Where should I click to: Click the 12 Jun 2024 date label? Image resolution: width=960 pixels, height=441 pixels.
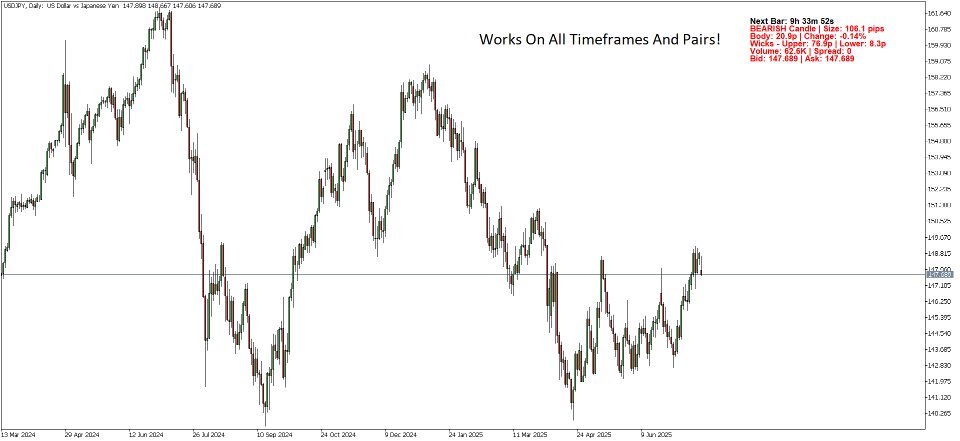(144, 433)
